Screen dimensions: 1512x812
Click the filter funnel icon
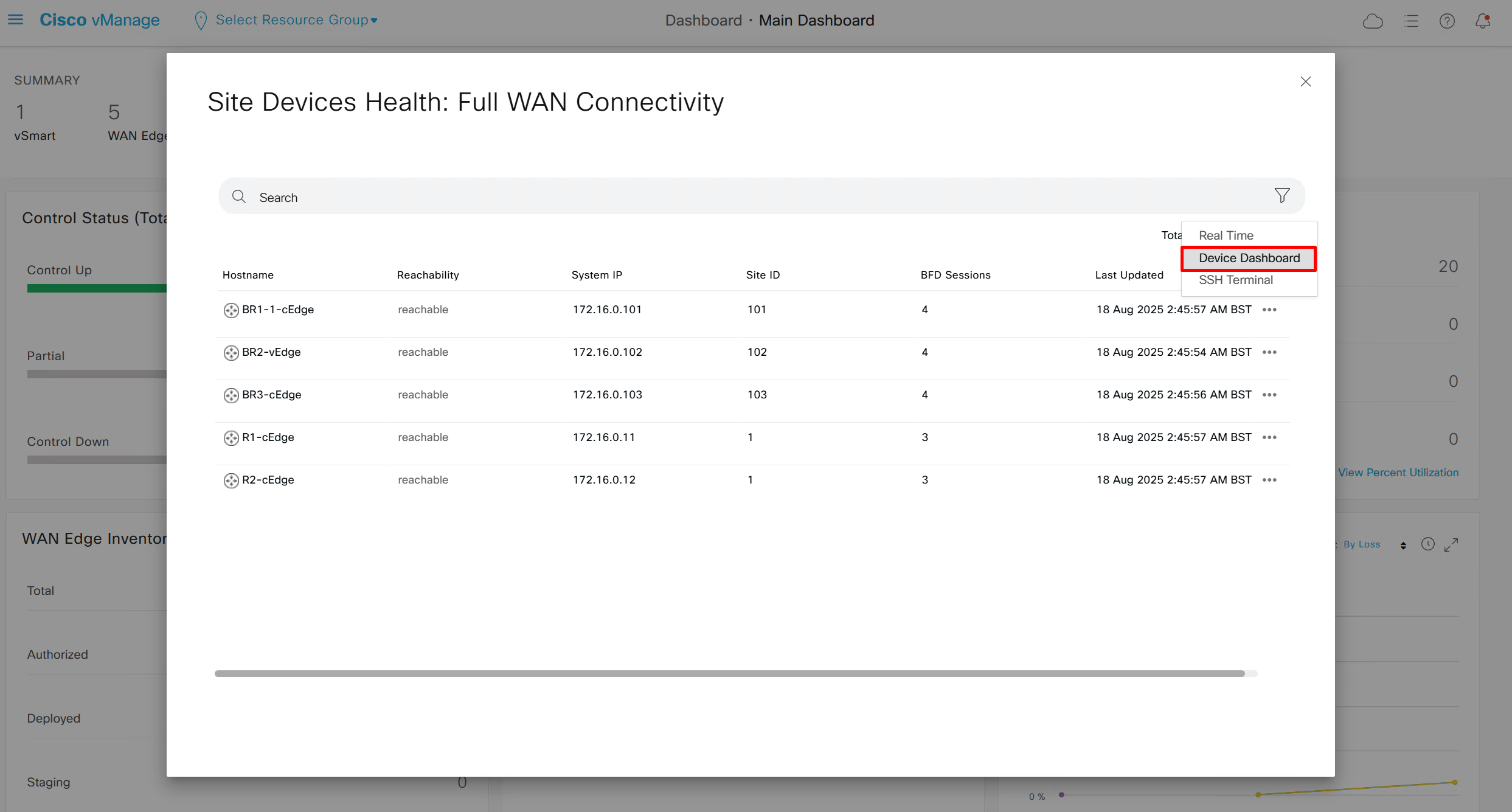tap(1282, 195)
